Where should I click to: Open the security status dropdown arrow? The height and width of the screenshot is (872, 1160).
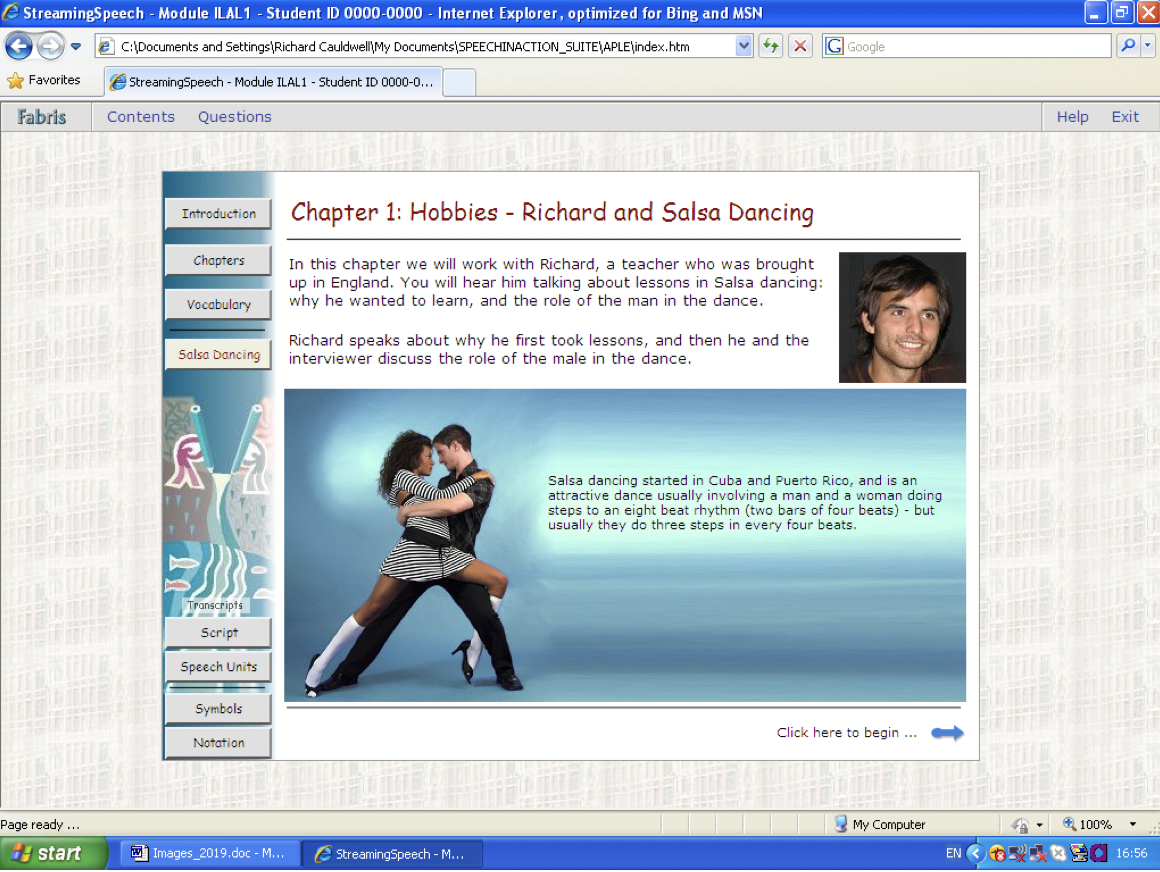click(1039, 825)
